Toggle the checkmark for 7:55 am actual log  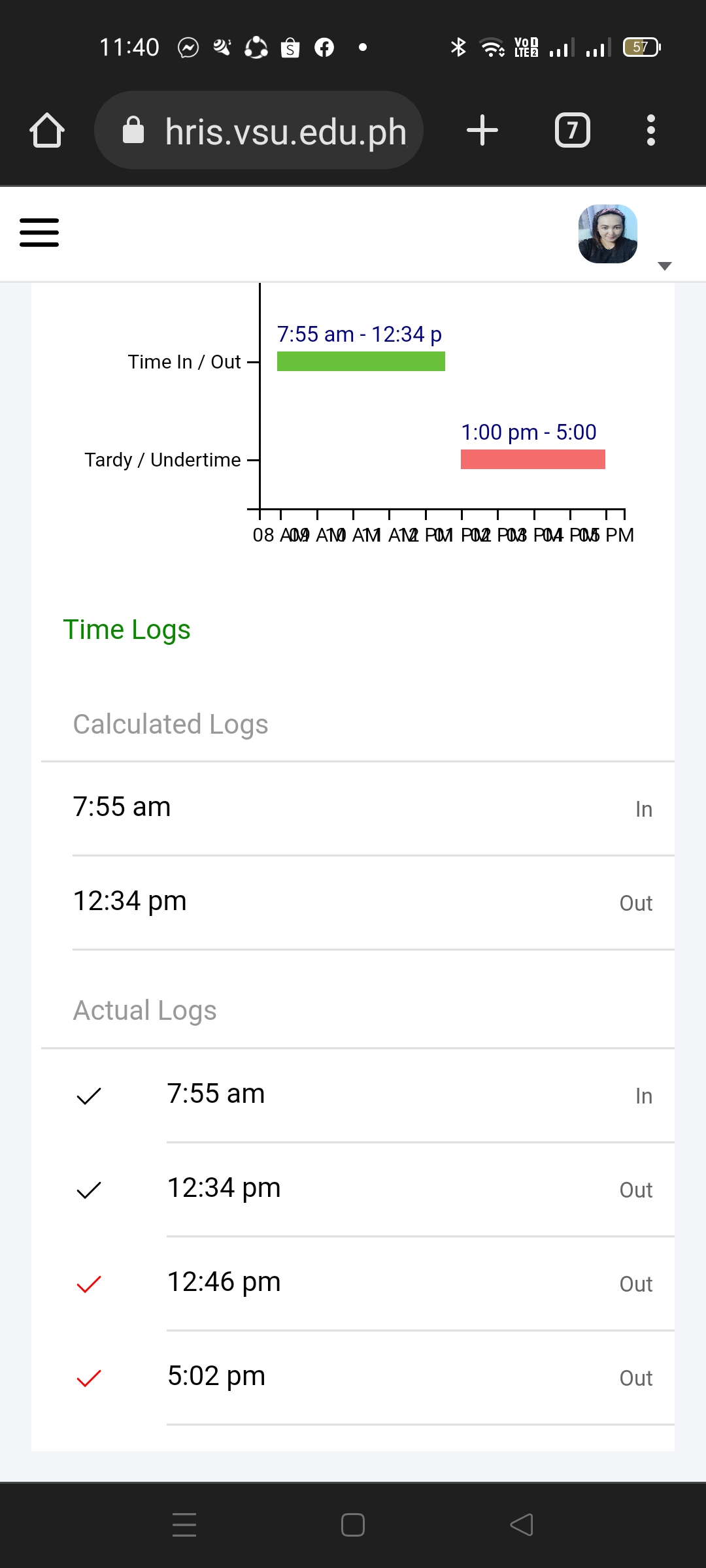point(89,1096)
